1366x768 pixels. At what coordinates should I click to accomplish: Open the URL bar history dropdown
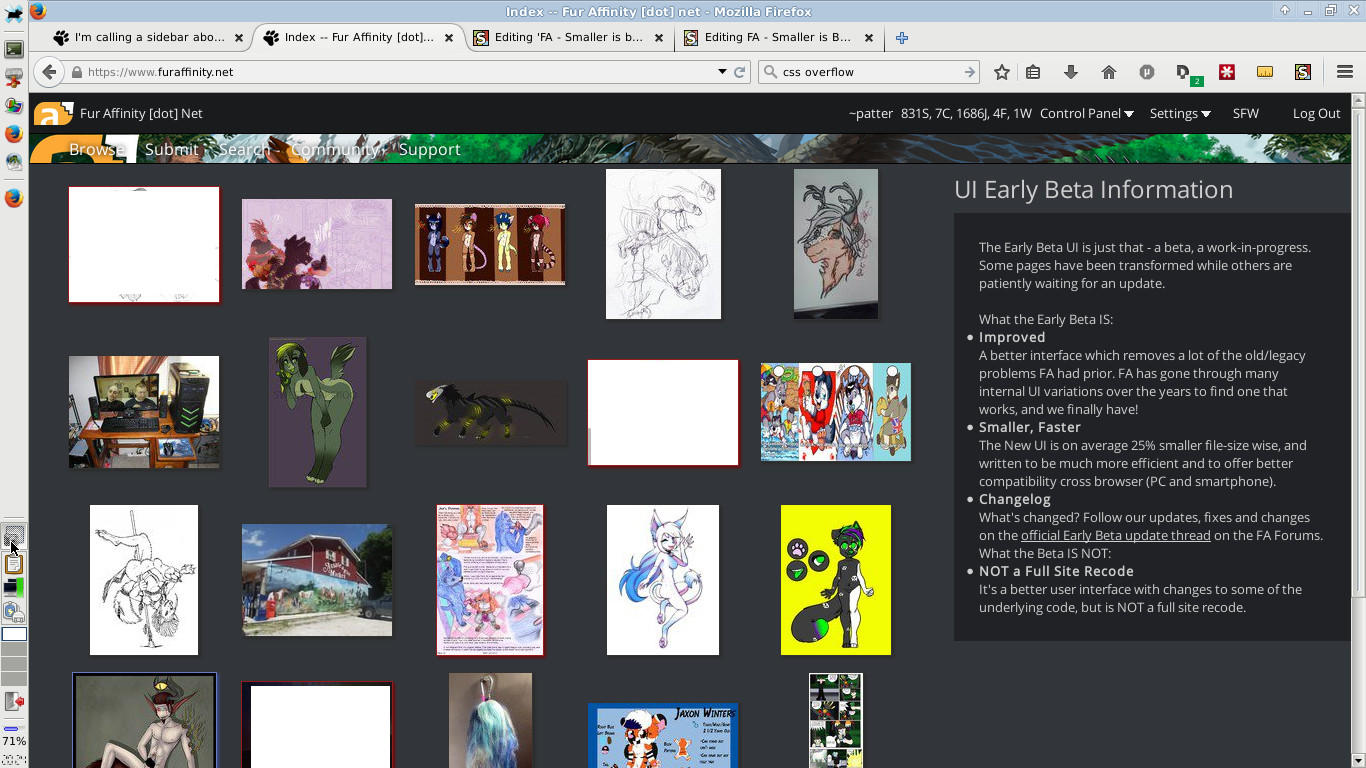[x=722, y=72]
